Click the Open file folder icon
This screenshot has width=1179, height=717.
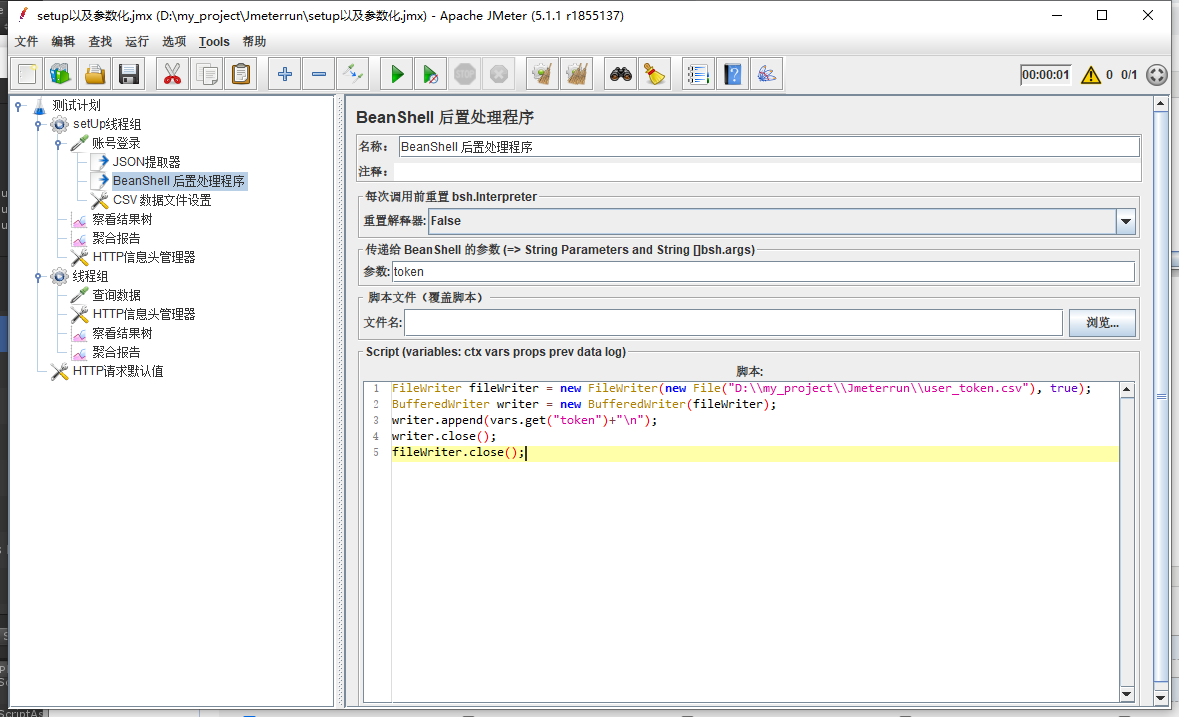point(95,74)
